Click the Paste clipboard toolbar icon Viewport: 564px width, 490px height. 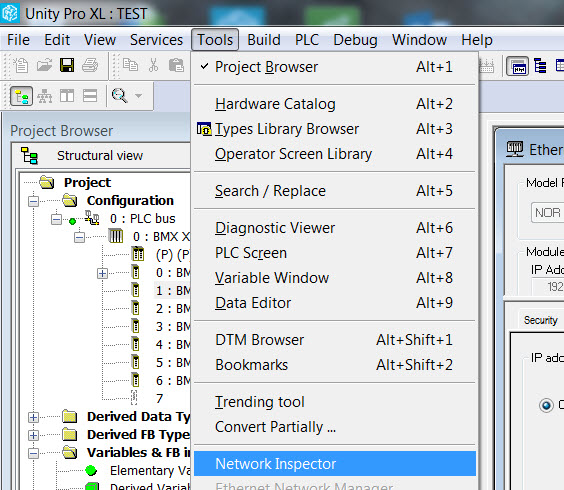tap(176, 65)
